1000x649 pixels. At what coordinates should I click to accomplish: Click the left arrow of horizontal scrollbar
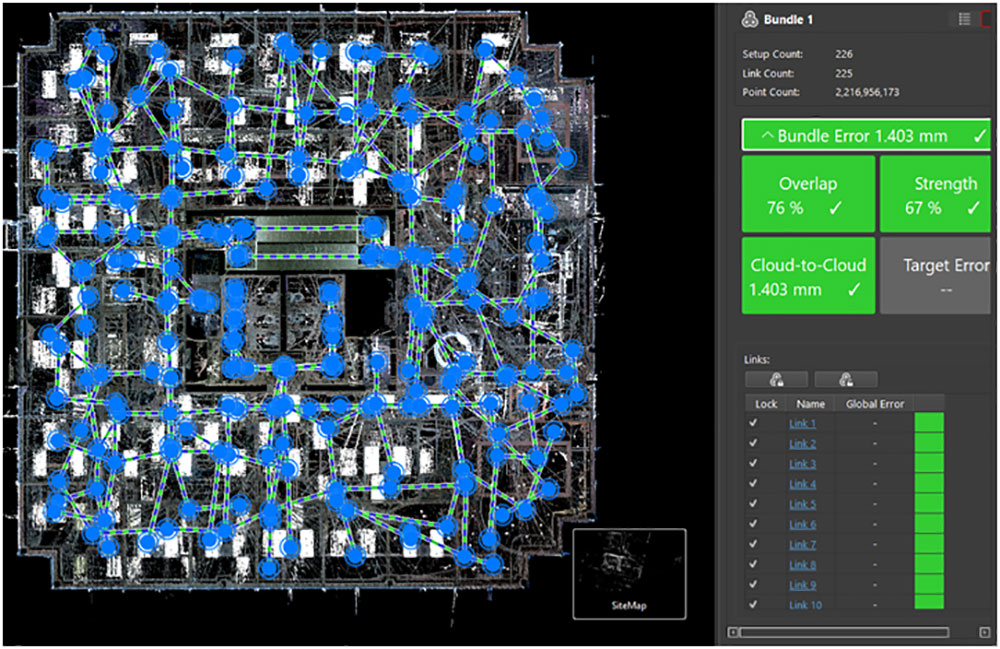click(x=733, y=632)
